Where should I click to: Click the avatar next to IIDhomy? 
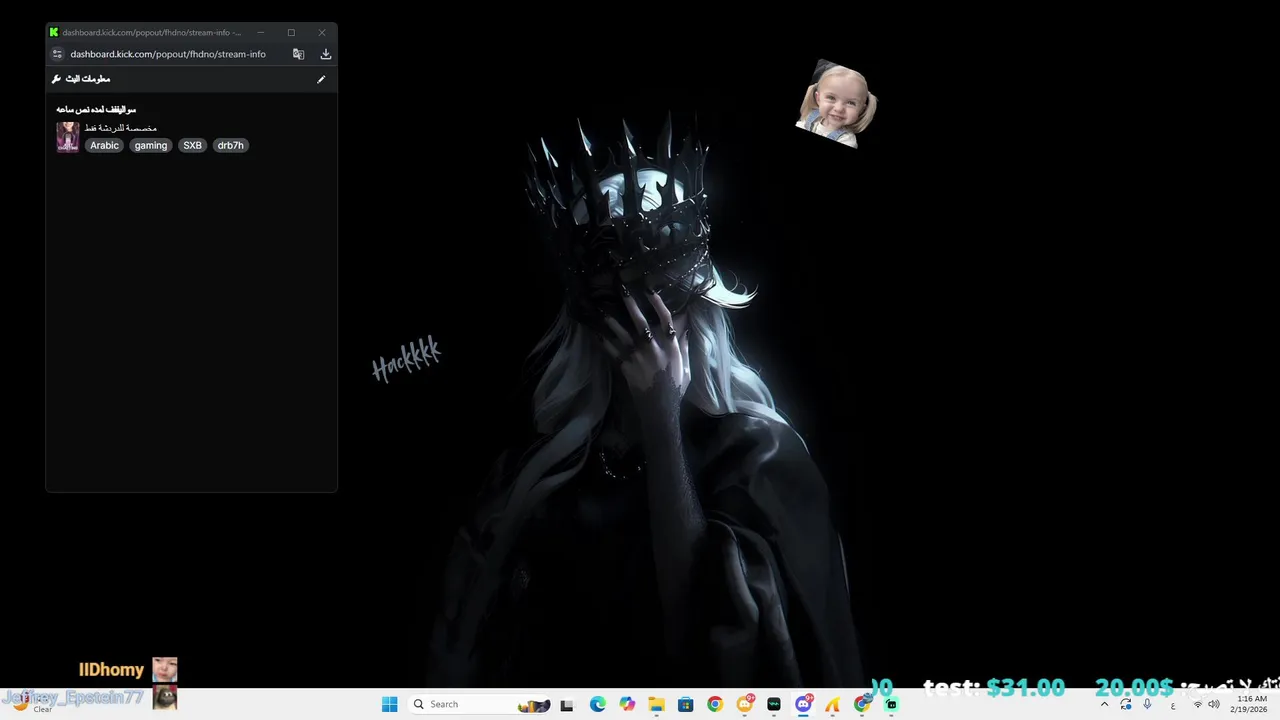164,670
